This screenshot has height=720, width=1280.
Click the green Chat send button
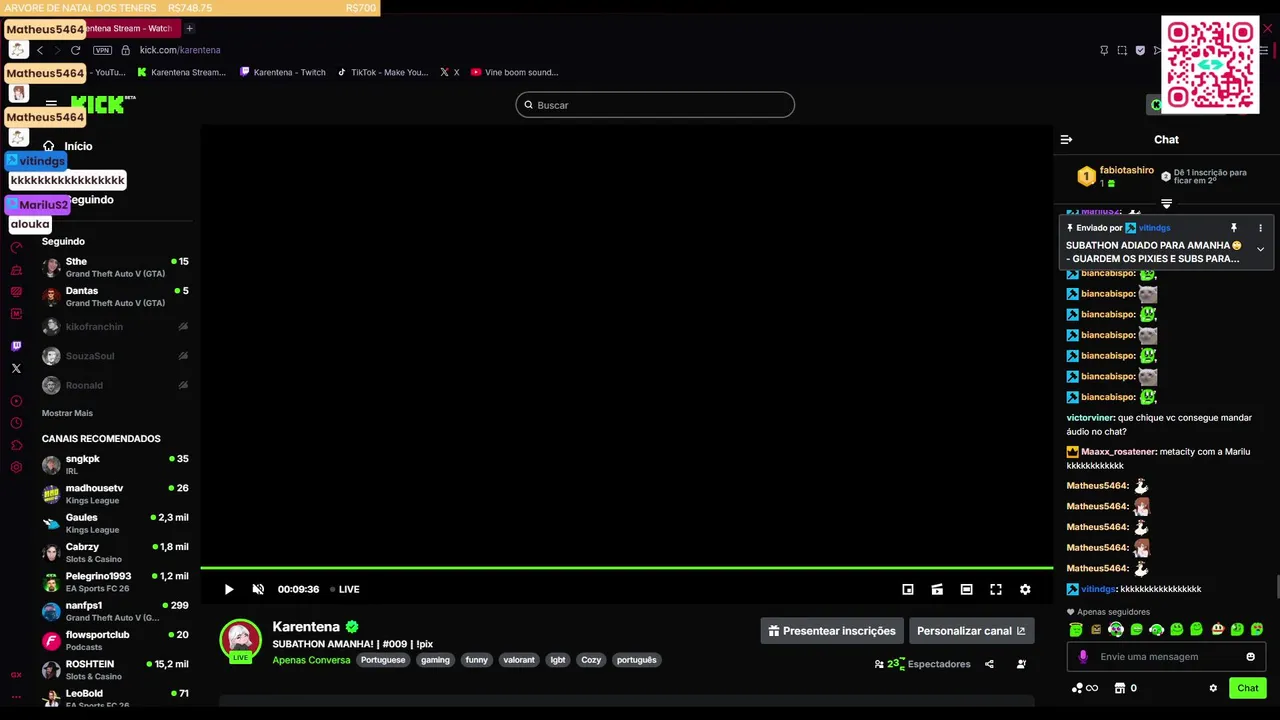[x=1248, y=688]
